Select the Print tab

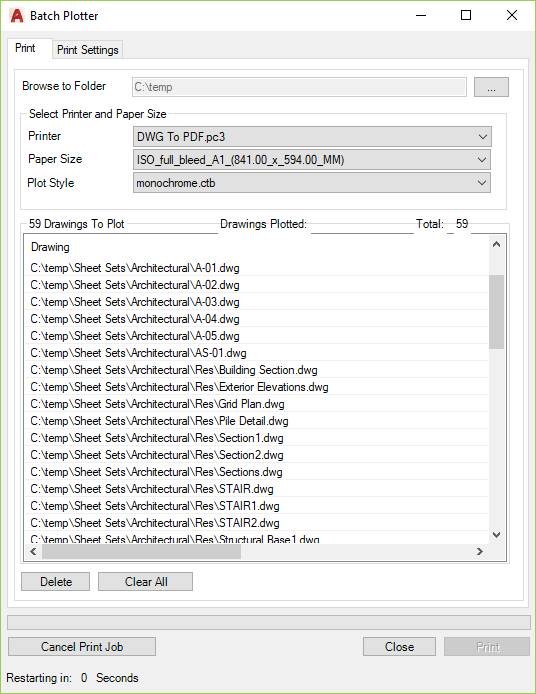(25, 48)
